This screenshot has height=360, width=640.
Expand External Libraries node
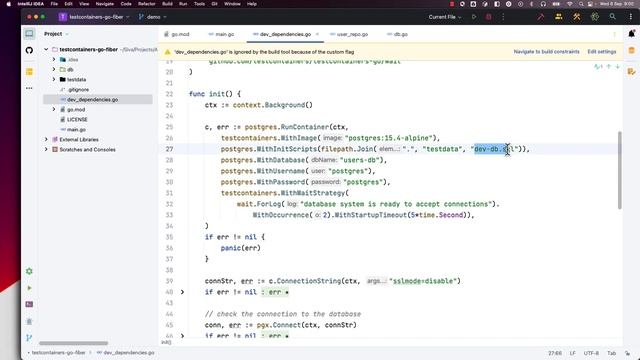[46, 140]
